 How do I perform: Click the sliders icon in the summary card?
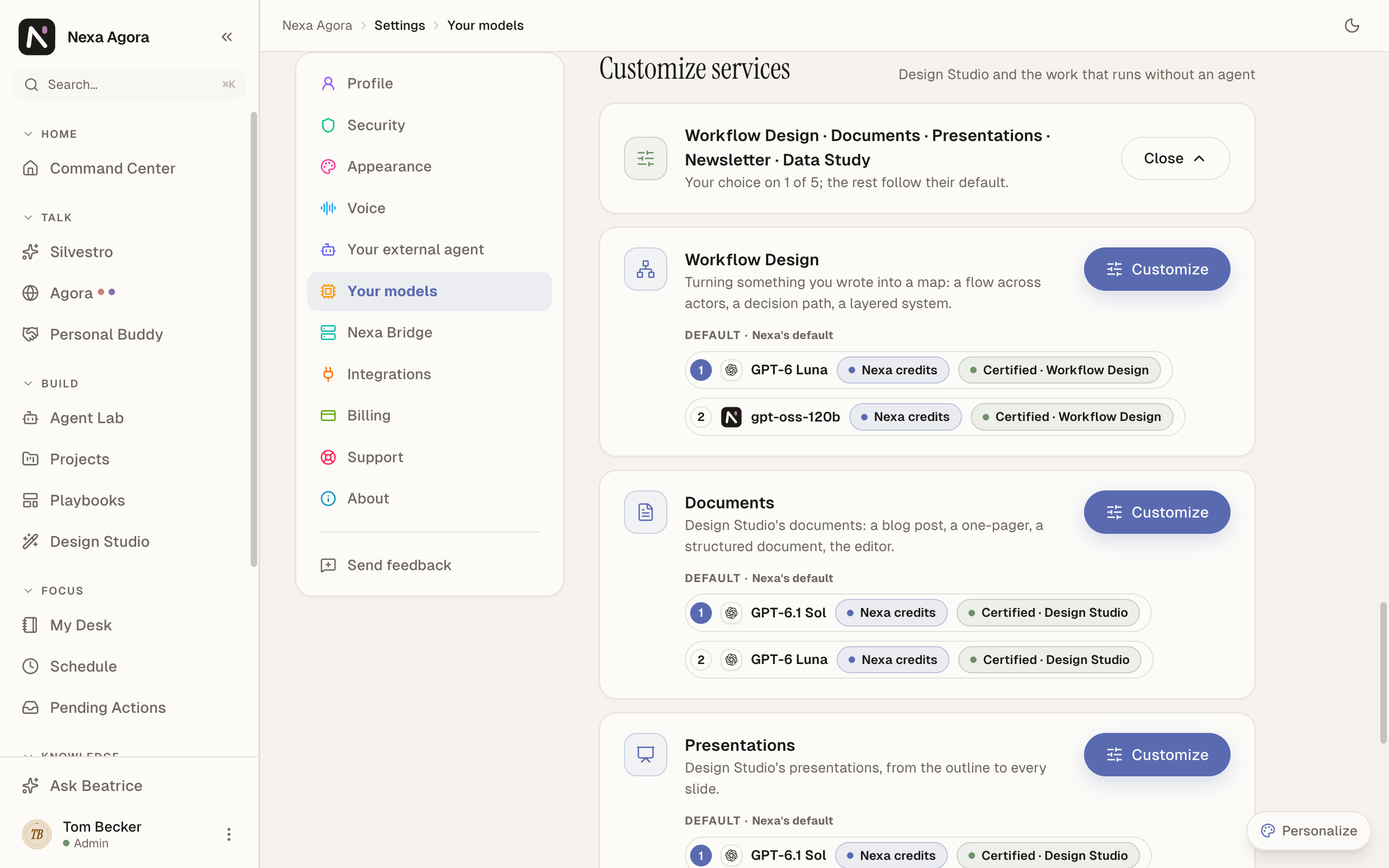pyautogui.click(x=645, y=158)
